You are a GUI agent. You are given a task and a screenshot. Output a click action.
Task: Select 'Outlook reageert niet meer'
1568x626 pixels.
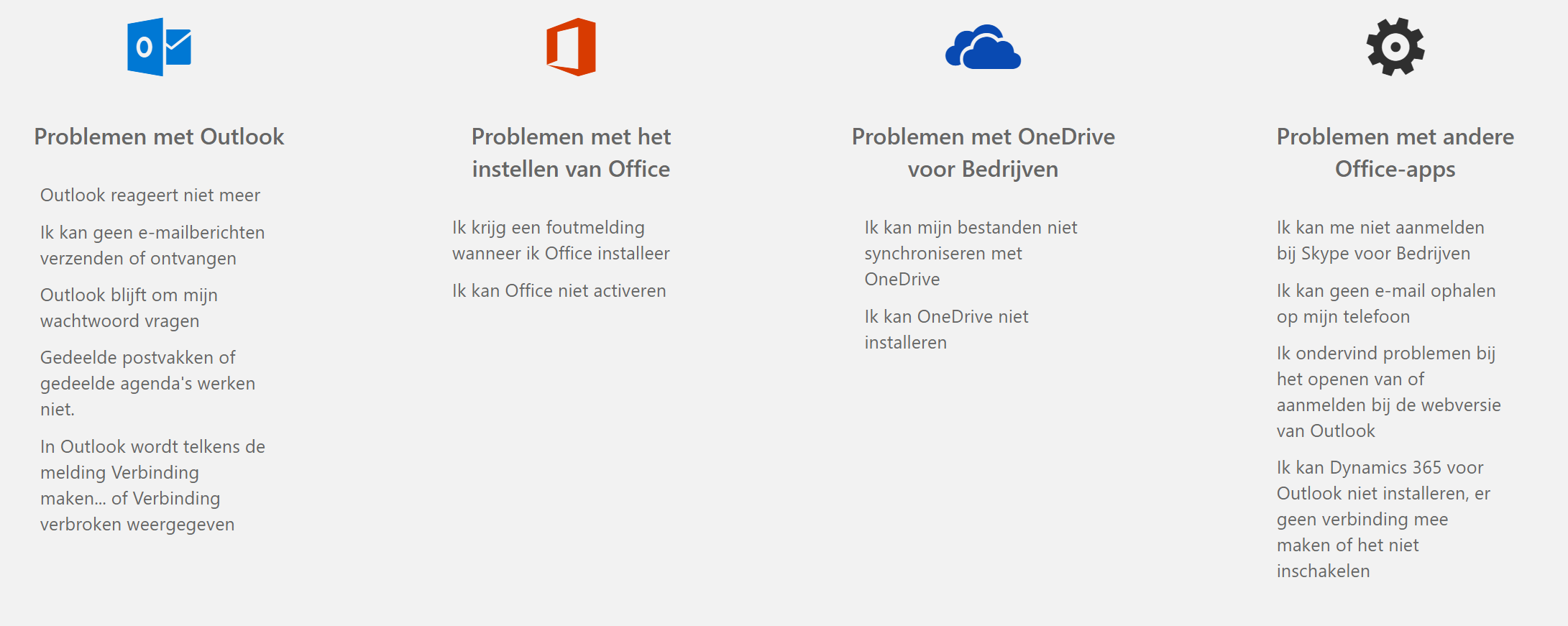[x=150, y=195]
